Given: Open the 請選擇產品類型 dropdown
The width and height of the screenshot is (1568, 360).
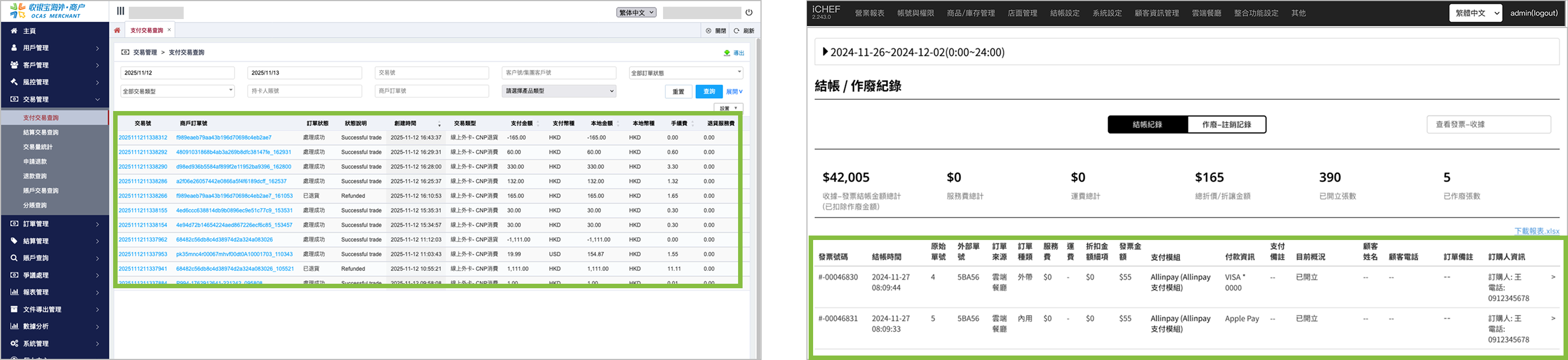Looking at the screenshot, I should [559, 91].
